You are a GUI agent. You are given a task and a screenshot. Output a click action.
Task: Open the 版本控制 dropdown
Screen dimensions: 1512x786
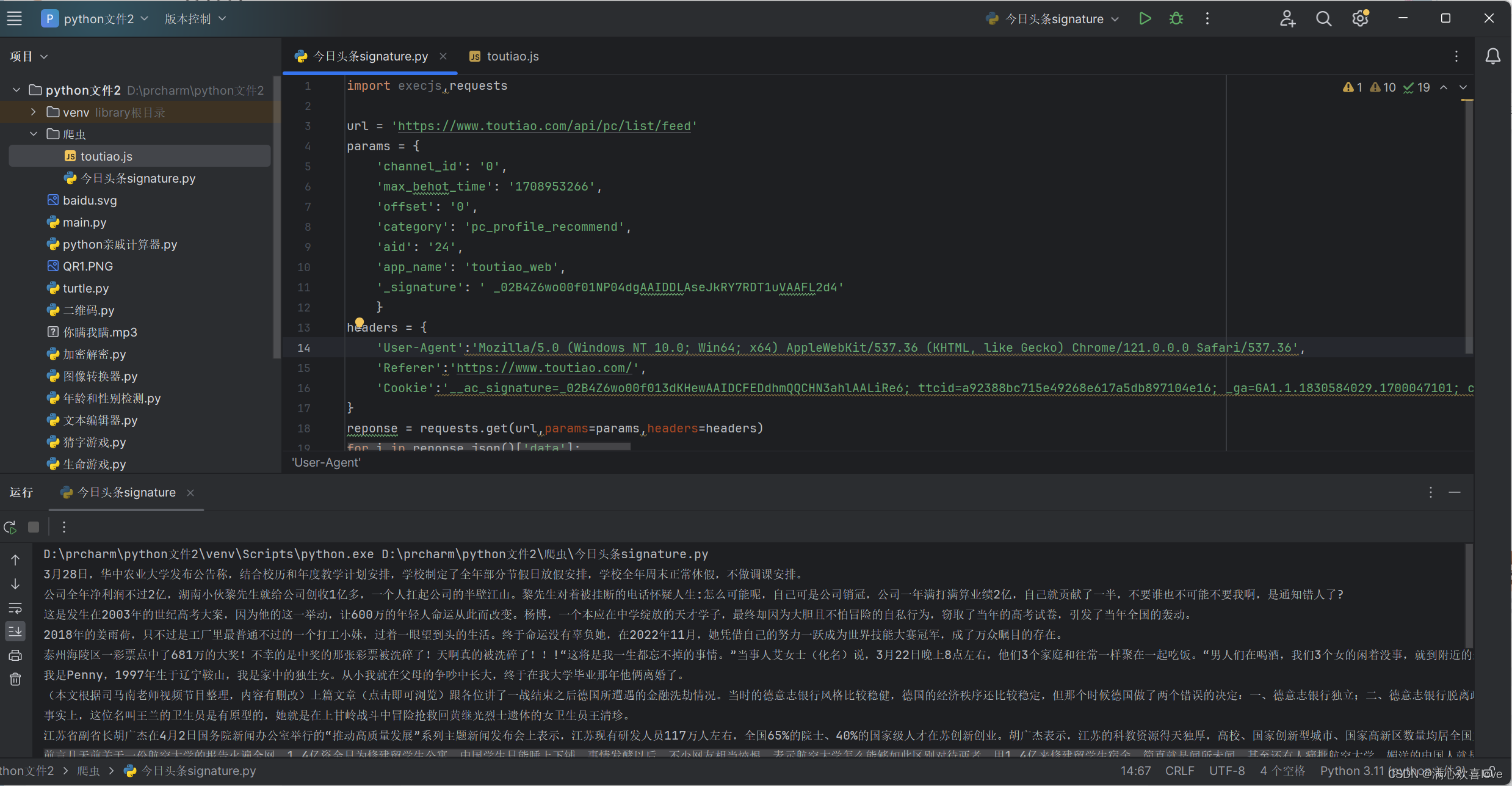[195, 19]
